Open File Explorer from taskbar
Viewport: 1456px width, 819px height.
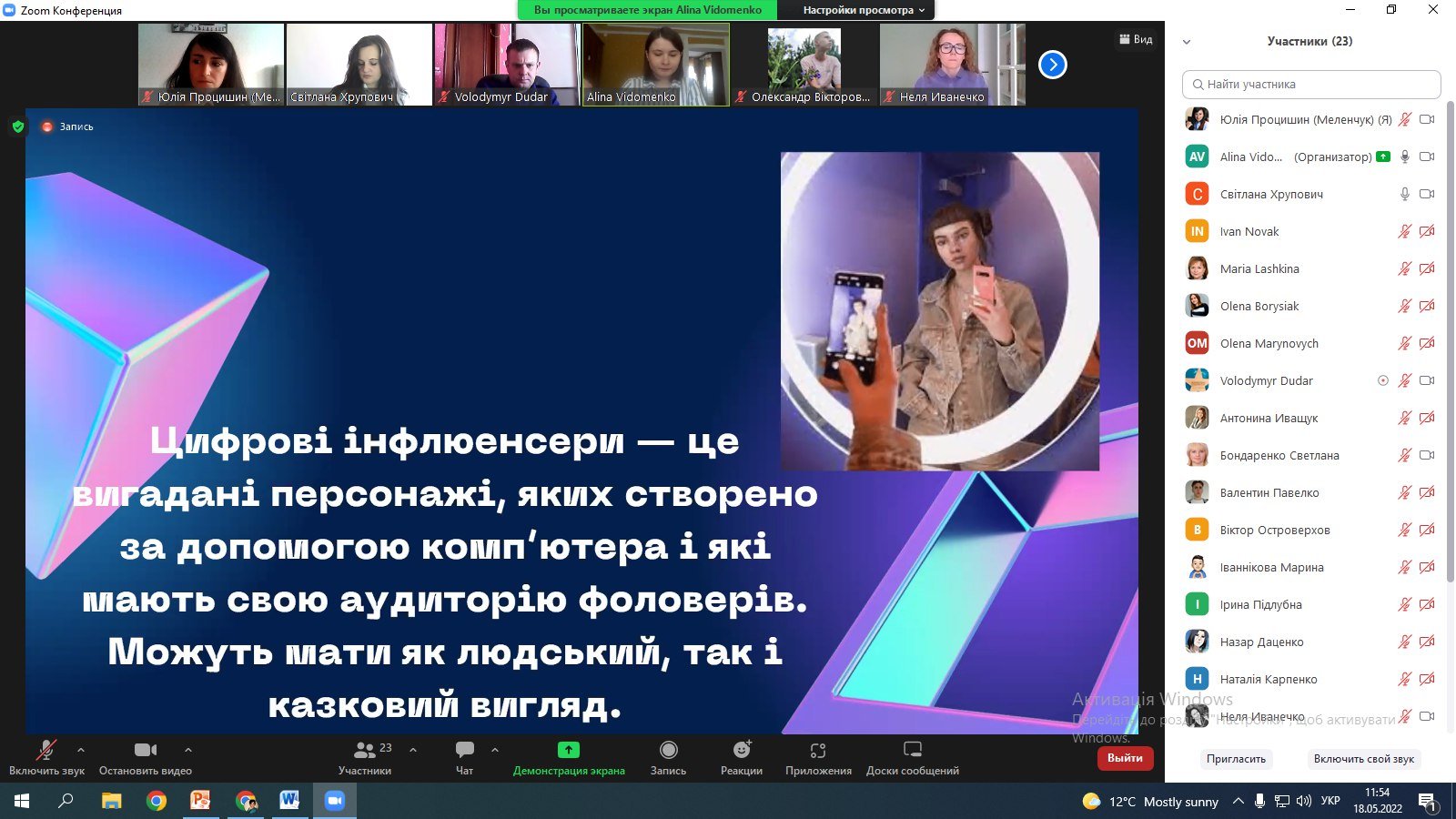[111, 801]
